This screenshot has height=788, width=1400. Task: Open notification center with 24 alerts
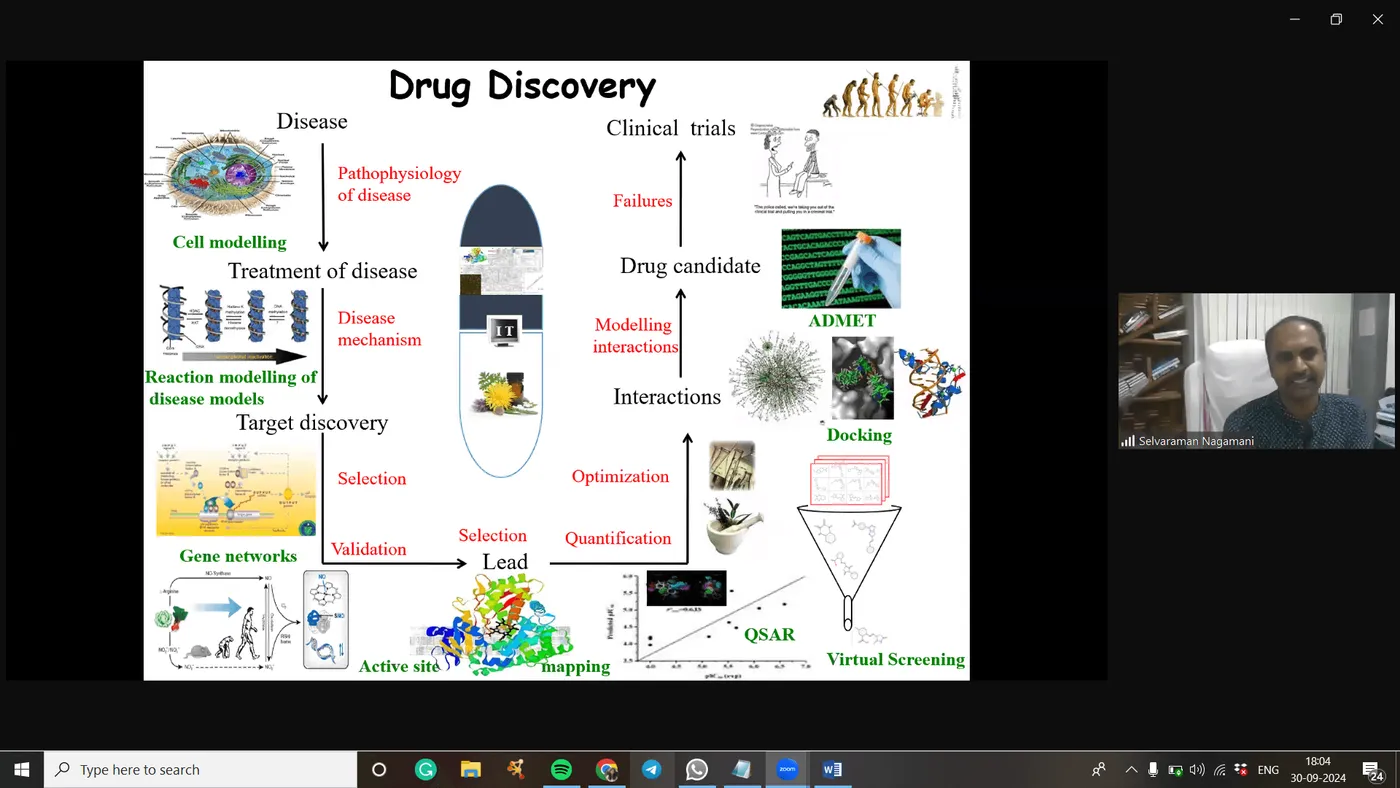[x=1372, y=769]
